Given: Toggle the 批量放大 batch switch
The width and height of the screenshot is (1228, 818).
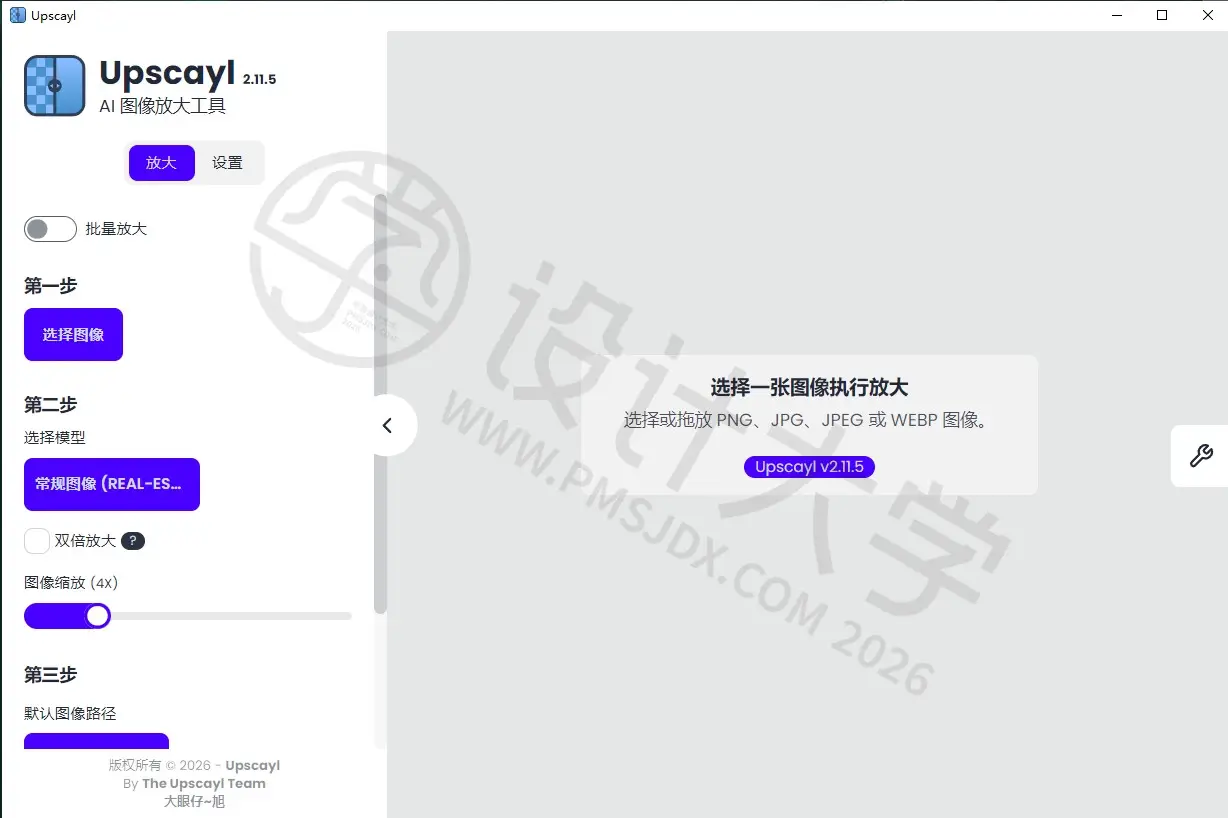Looking at the screenshot, I should (x=50, y=229).
